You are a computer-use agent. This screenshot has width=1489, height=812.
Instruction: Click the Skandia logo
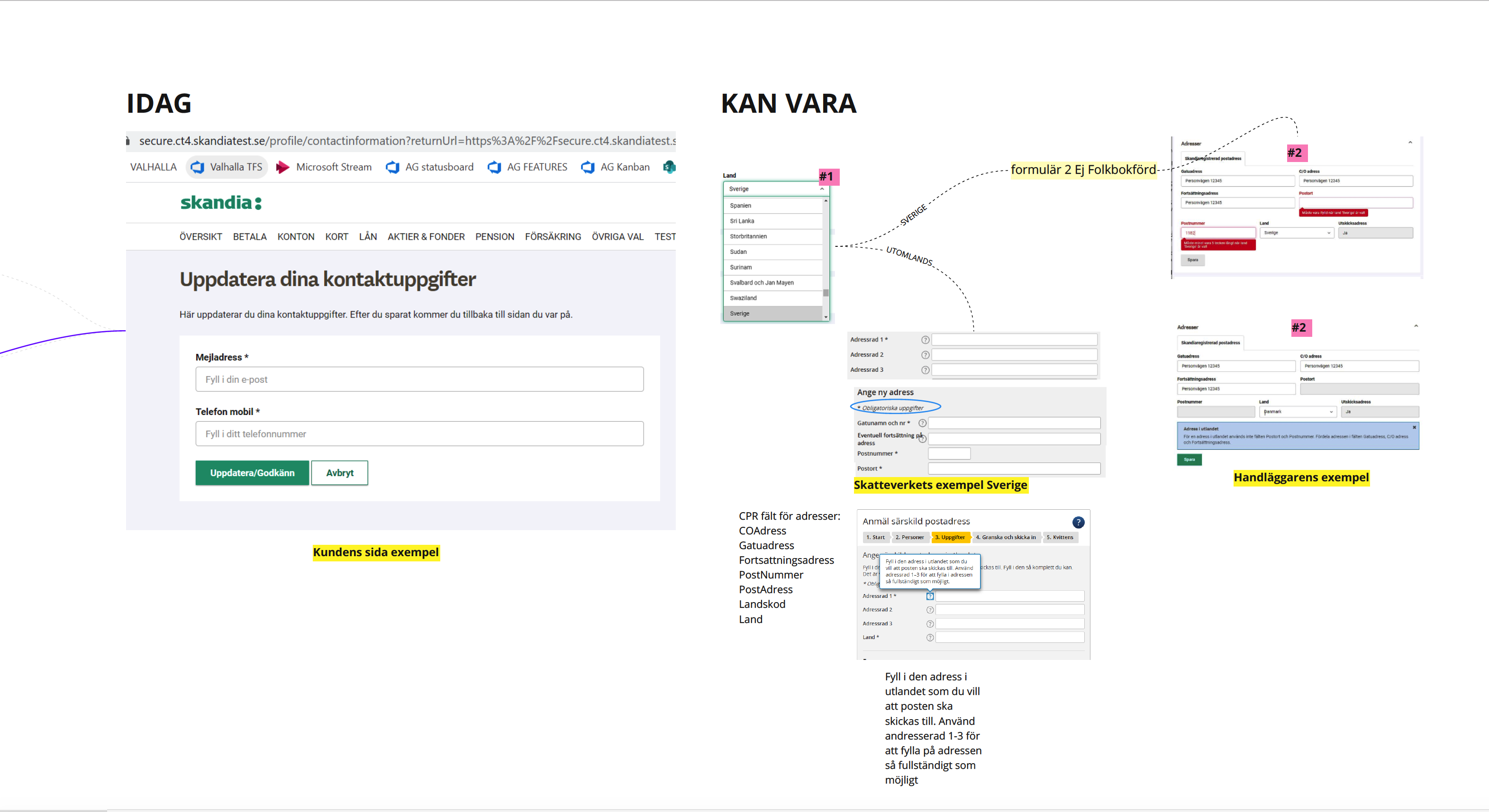(221, 202)
